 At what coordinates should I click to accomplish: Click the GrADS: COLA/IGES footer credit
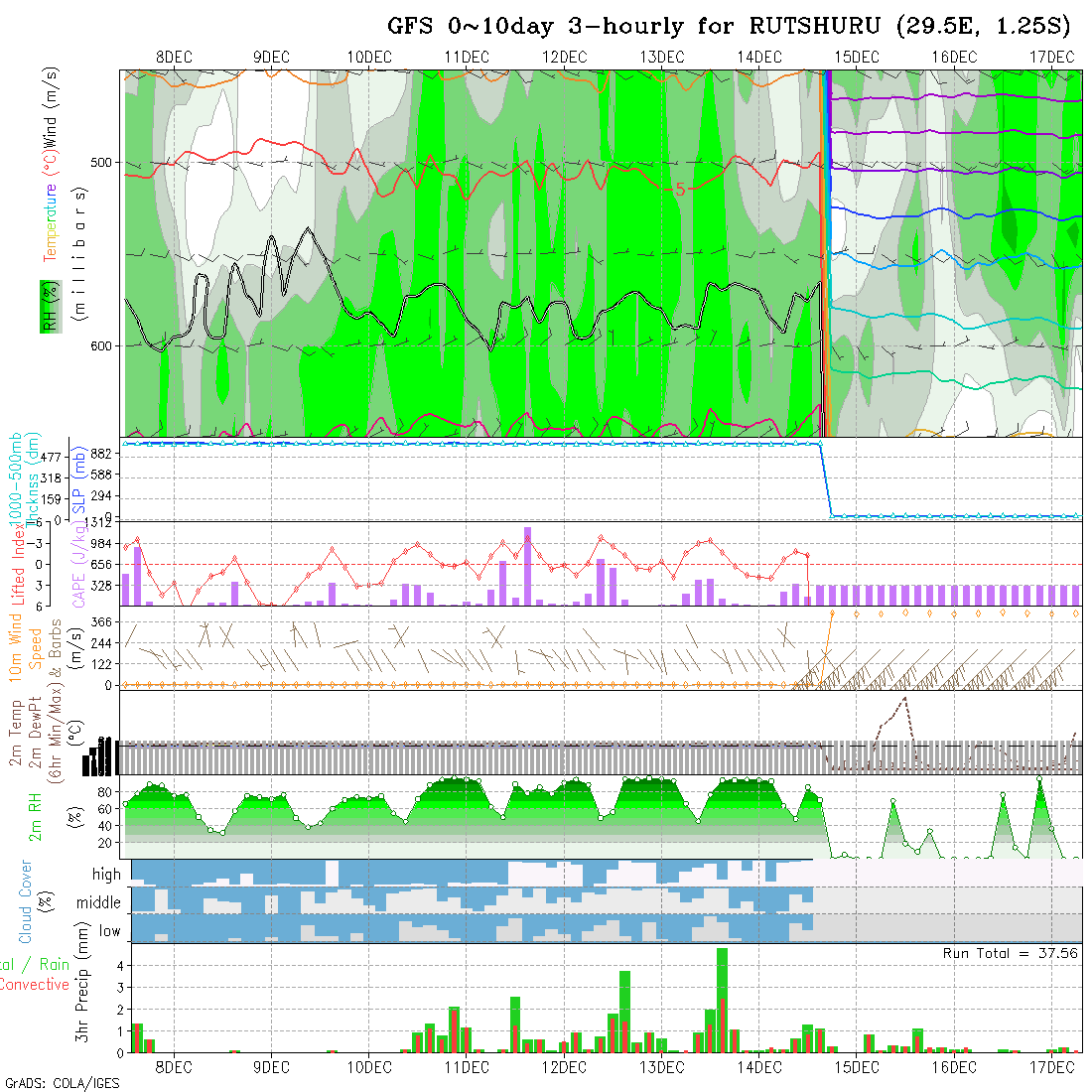pyautogui.click(x=62, y=1083)
